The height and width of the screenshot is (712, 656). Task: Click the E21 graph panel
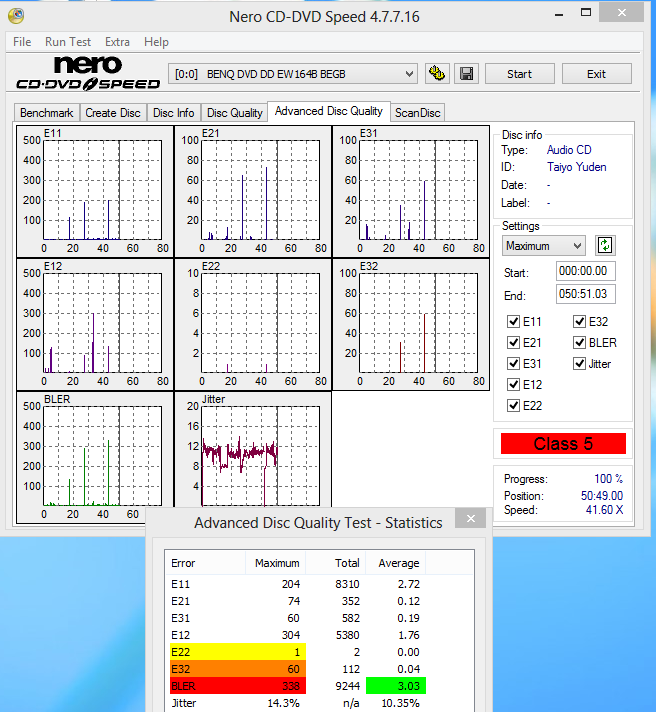point(253,191)
